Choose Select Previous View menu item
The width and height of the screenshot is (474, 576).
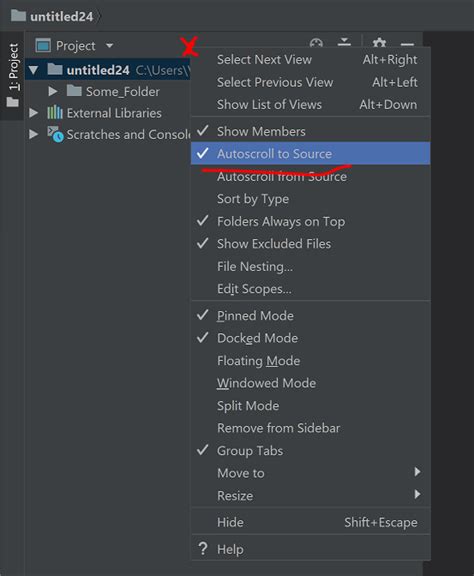tap(310, 82)
